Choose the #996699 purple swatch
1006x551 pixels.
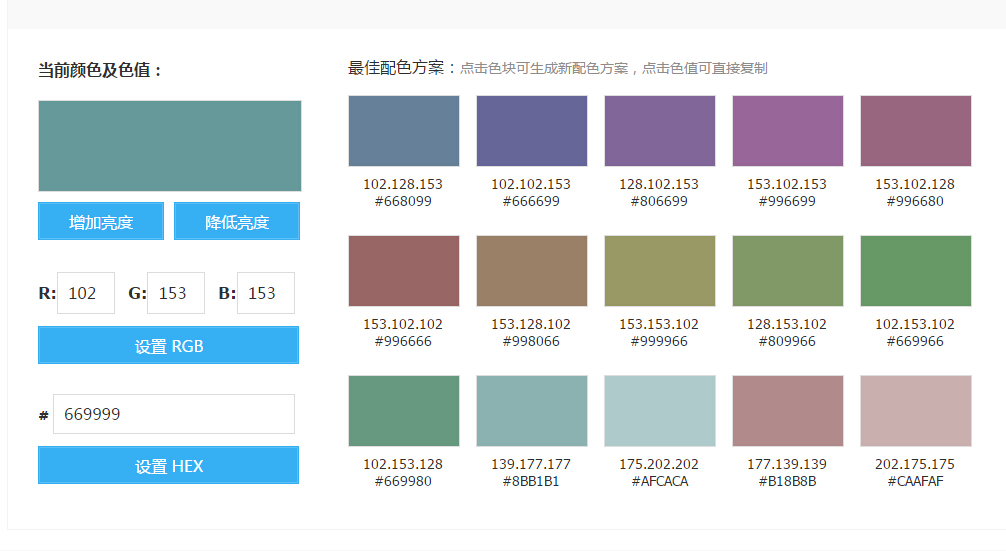[788, 131]
